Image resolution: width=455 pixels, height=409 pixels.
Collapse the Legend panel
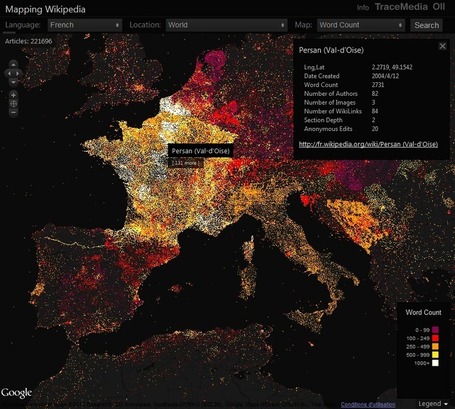tap(433, 404)
